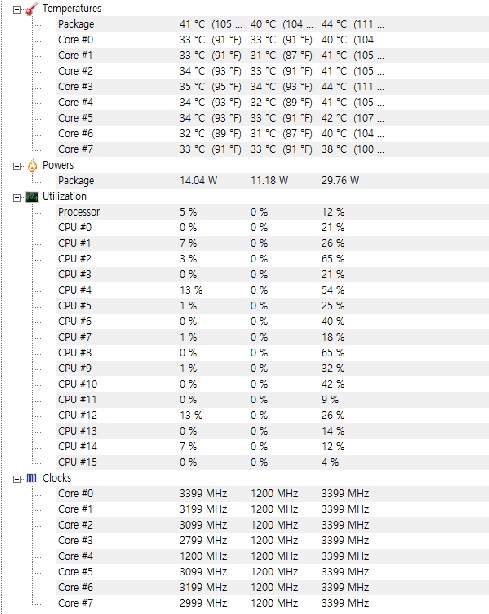This screenshot has width=489, height=614.
Task: Select the Core #3 temperature row
Action: click(x=272, y=87)
